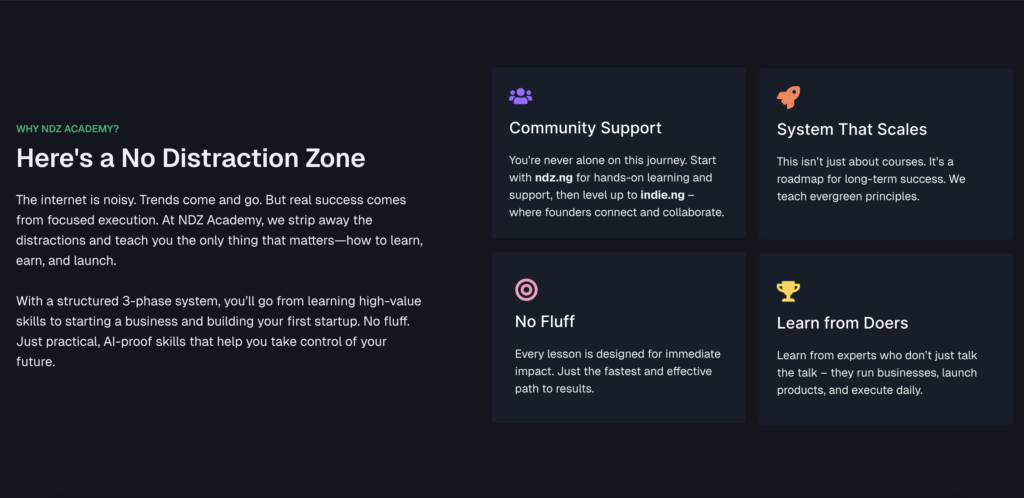Viewport: 1024px width, 498px height.
Task: Click the Community Support card description text
Action: 616,186
